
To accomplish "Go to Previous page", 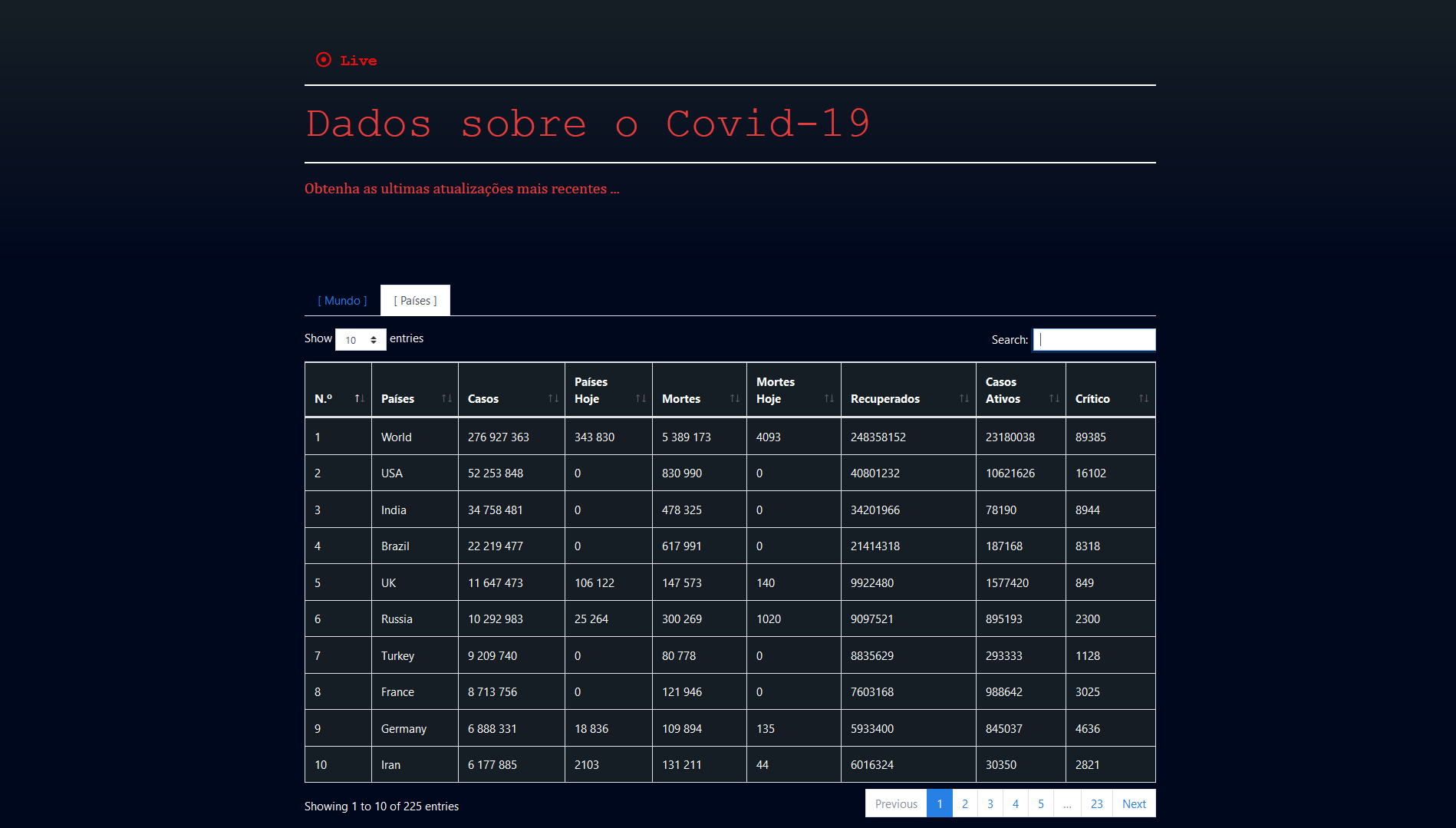I will [x=896, y=803].
